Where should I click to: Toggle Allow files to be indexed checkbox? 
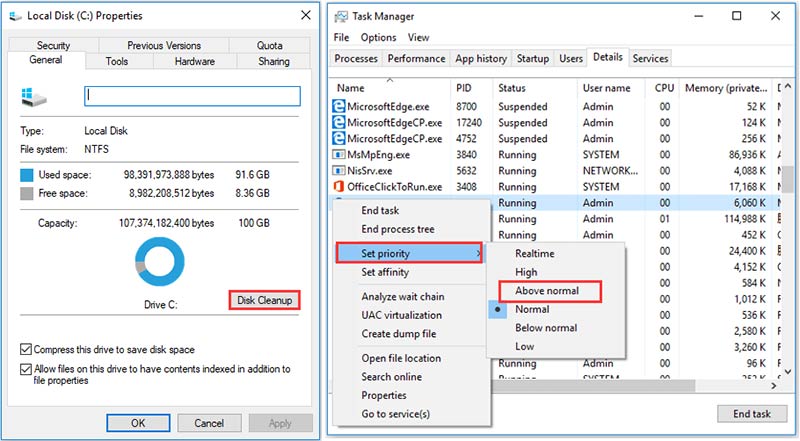[25, 370]
